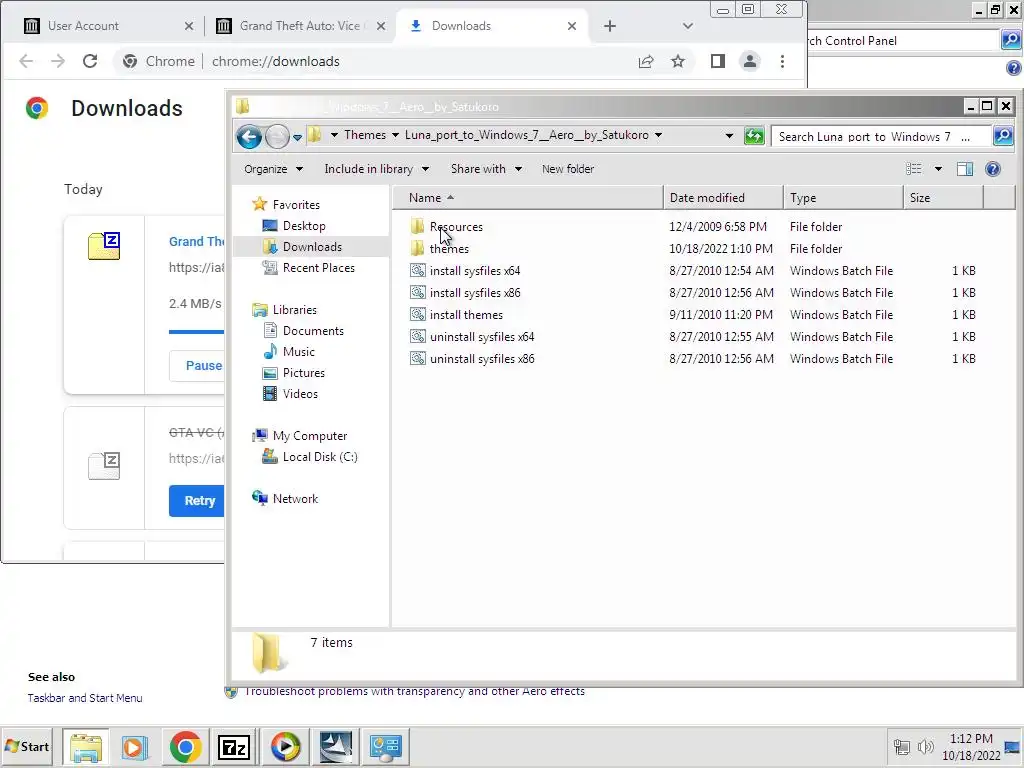This screenshot has width=1024, height=768.
Task: Retry the failed GTA VC download
Action: pyautogui.click(x=197, y=501)
